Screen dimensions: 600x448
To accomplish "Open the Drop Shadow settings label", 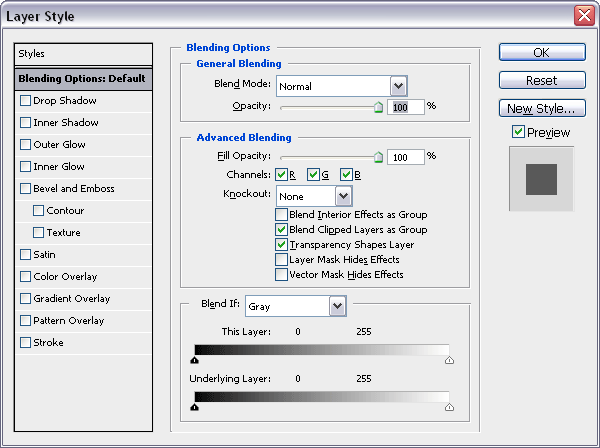I will coord(65,101).
